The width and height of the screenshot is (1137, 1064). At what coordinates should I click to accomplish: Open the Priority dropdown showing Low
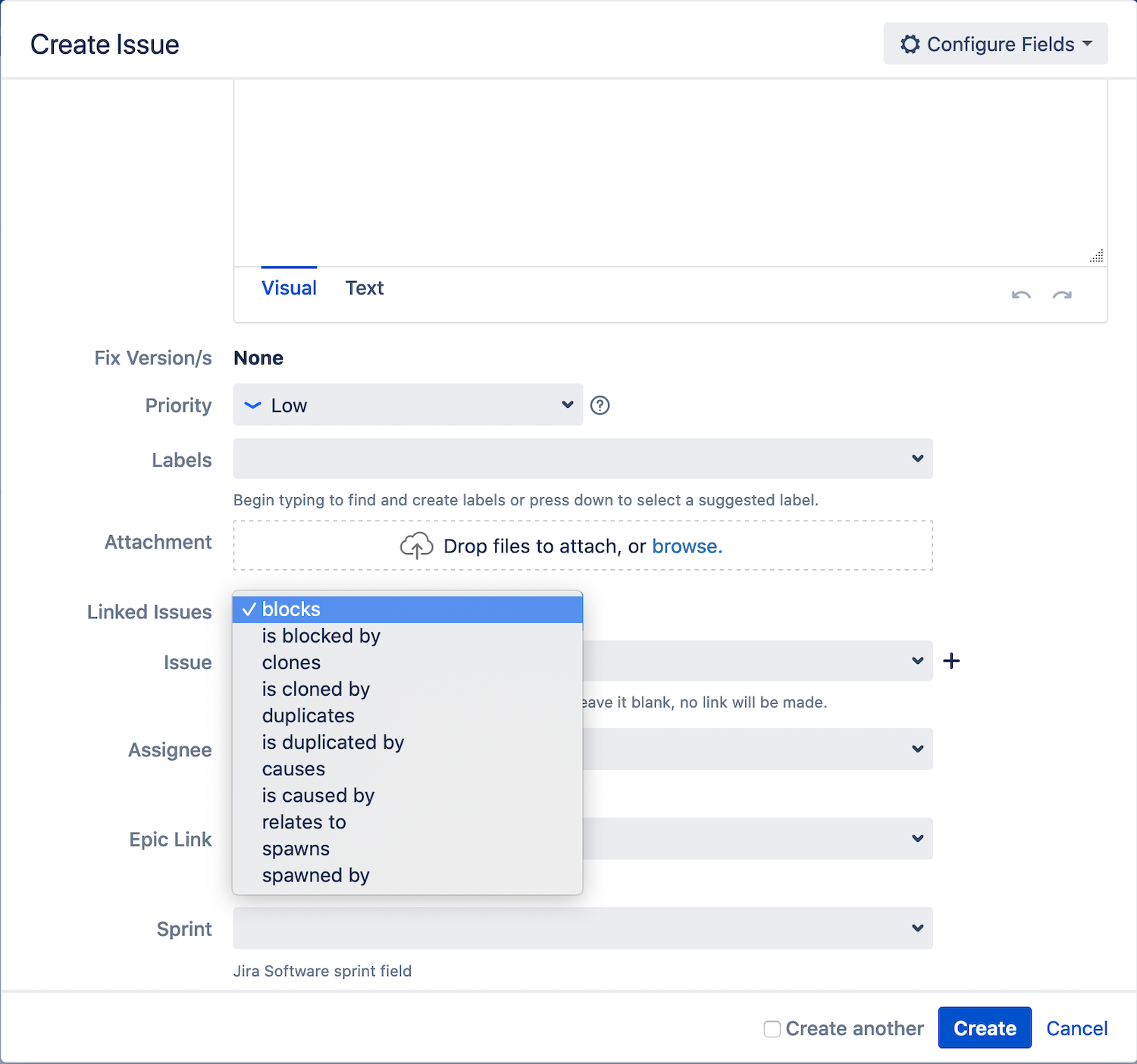(x=408, y=405)
